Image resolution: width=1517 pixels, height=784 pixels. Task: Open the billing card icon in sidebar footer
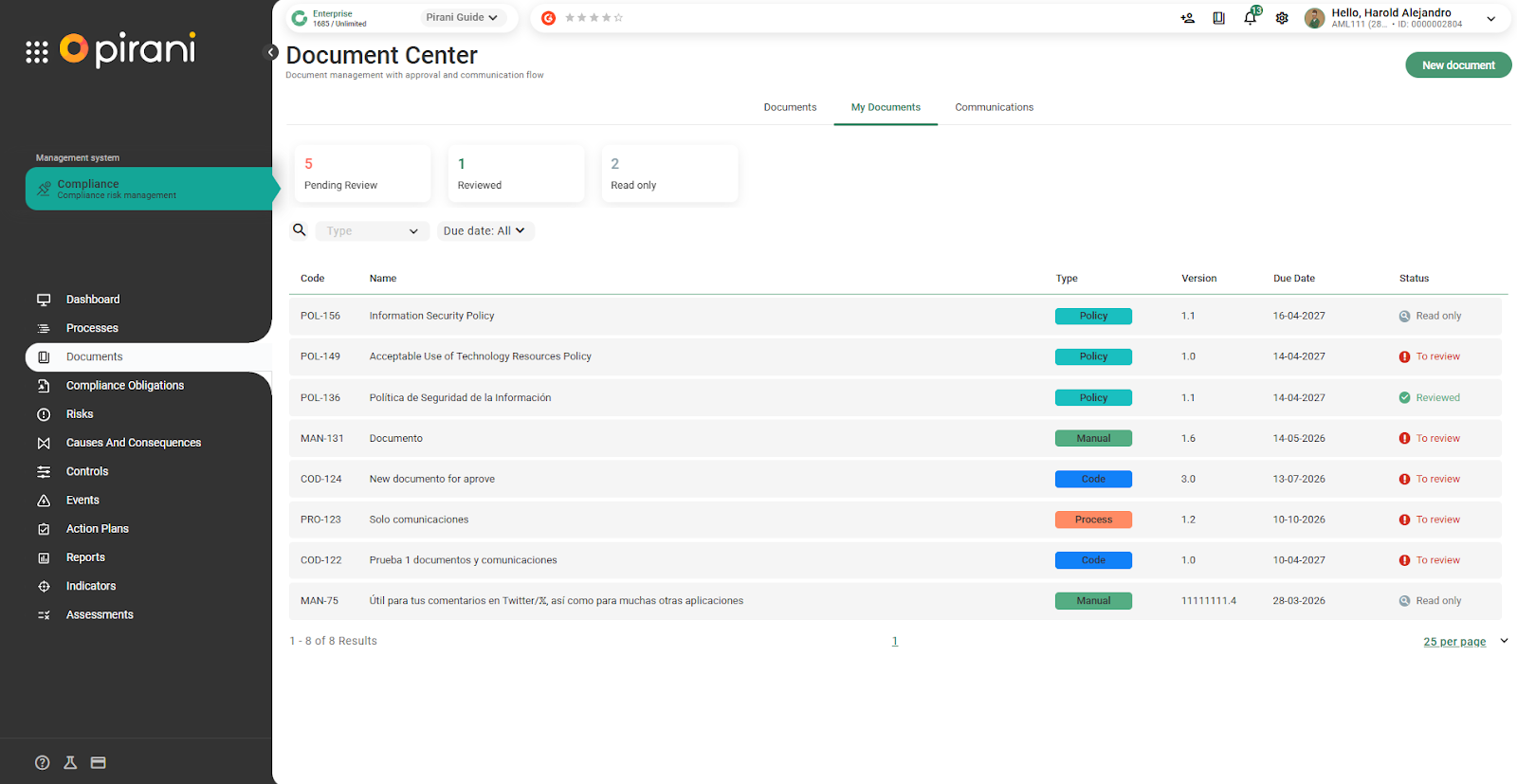[99, 762]
